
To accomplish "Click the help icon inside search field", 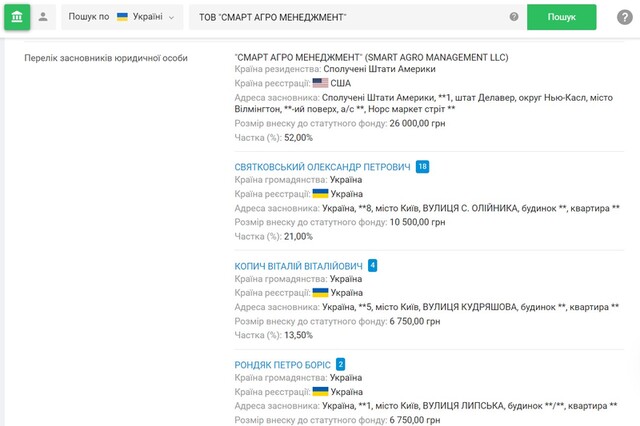I will coord(514,17).
